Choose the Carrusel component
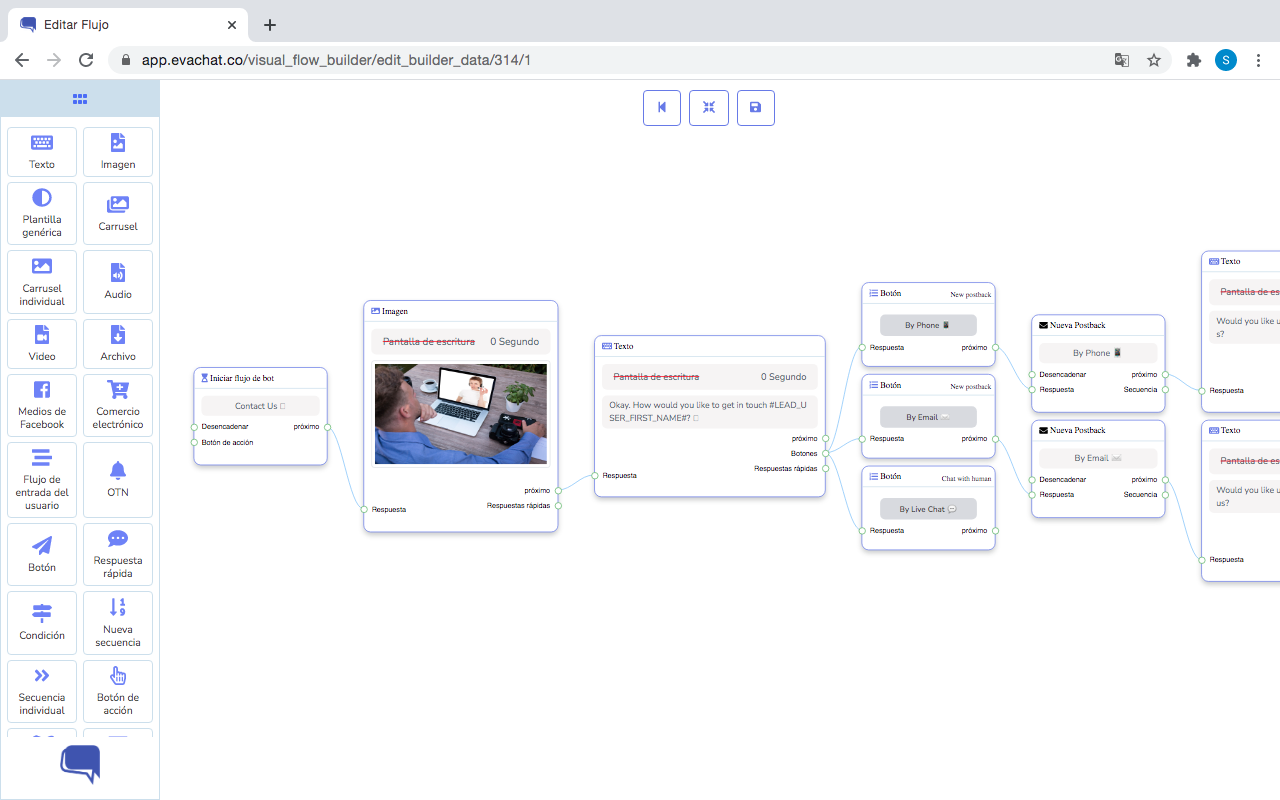This screenshot has height=800, width=1280. coord(118,213)
